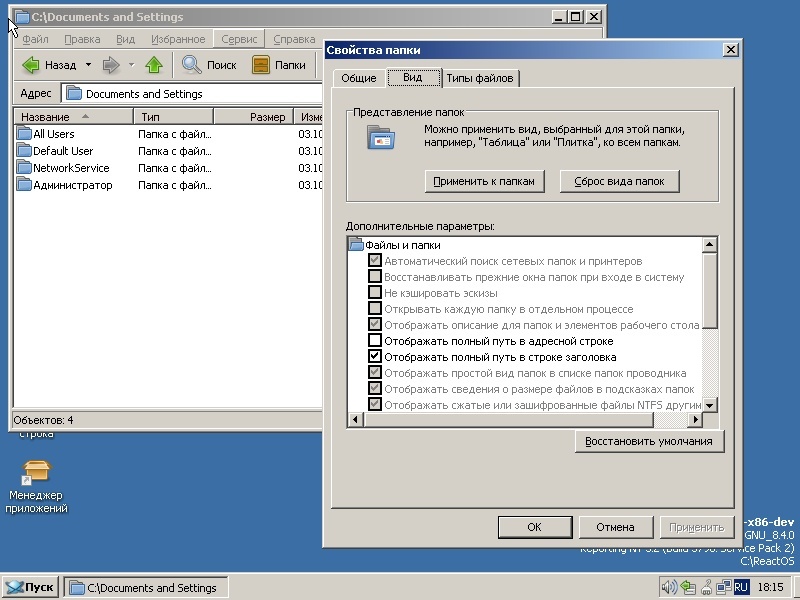The height and width of the screenshot is (600, 800).
Task: Open the Пуск start menu
Action: coord(31,587)
